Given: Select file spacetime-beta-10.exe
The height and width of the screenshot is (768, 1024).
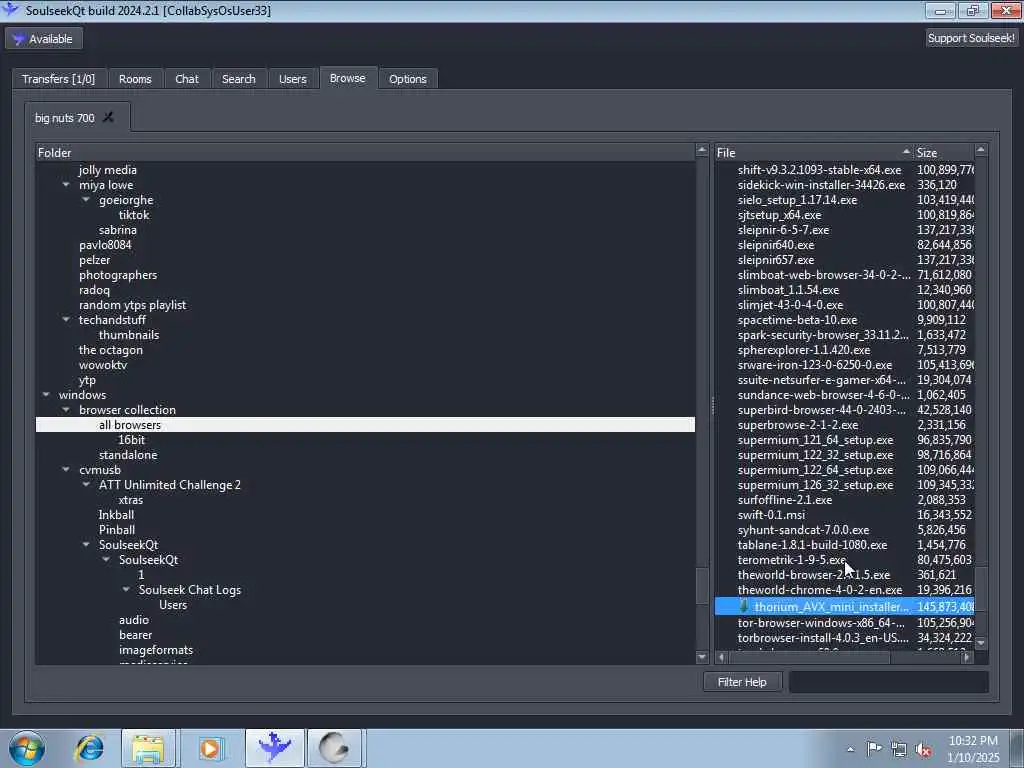Looking at the screenshot, I should [x=797, y=320].
